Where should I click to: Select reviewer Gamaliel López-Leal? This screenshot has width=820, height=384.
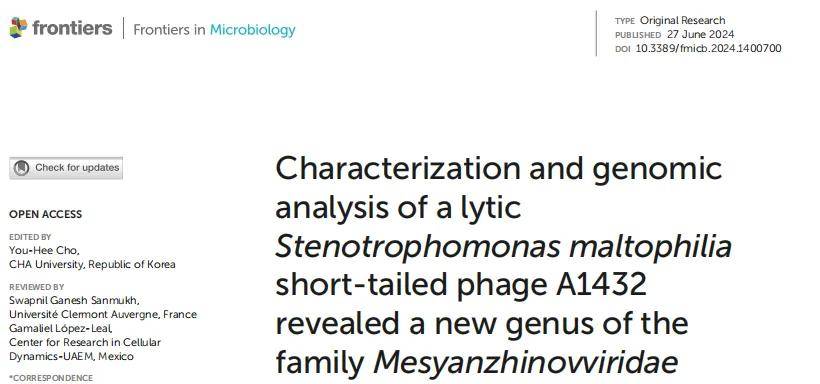(x=61, y=329)
